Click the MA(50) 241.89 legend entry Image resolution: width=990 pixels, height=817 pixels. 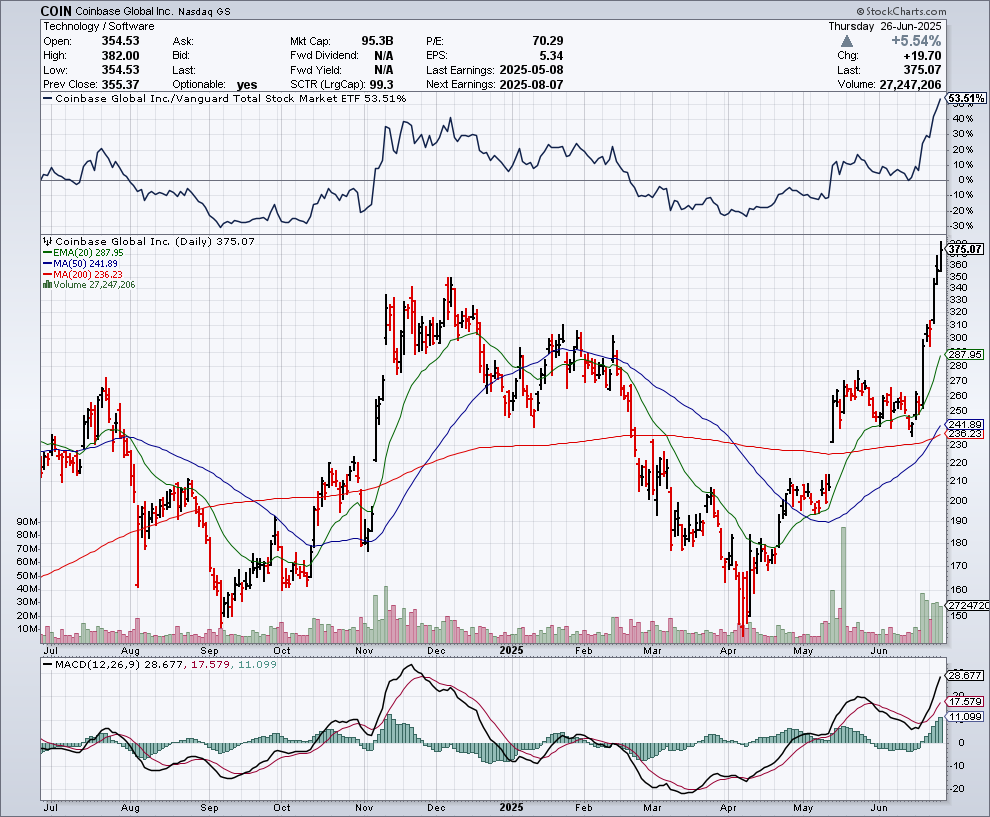80,263
